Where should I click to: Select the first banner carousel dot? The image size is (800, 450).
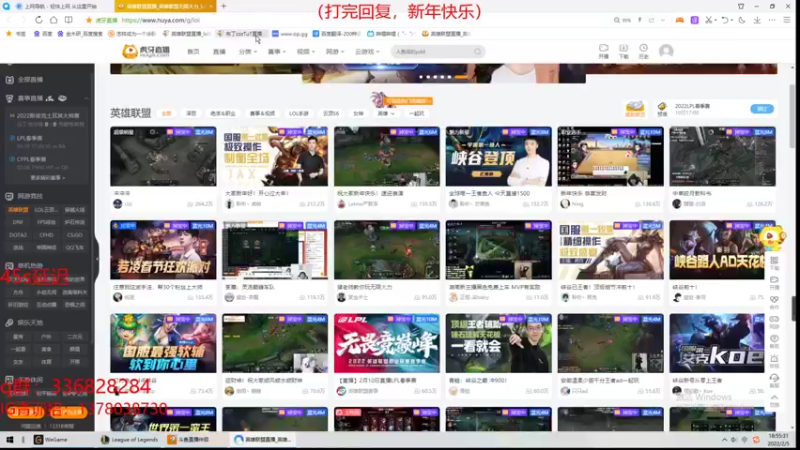[x=421, y=77]
